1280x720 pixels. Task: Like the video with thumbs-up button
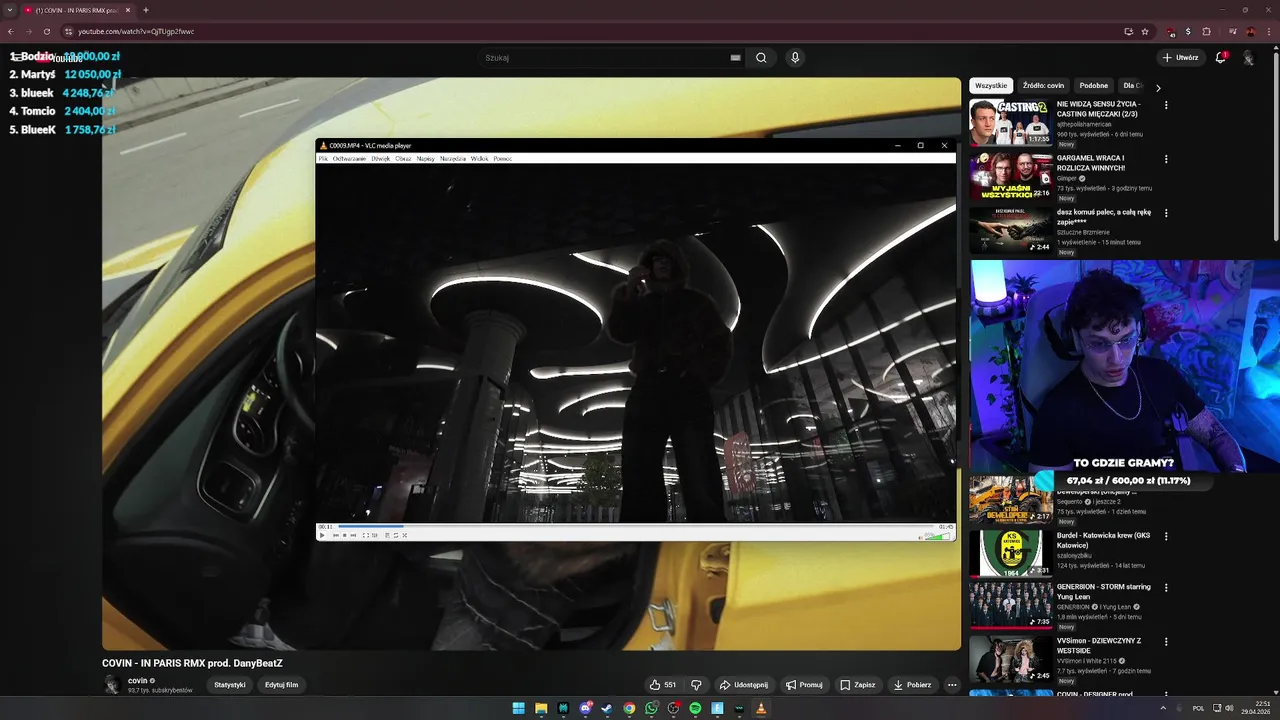click(x=662, y=685)
